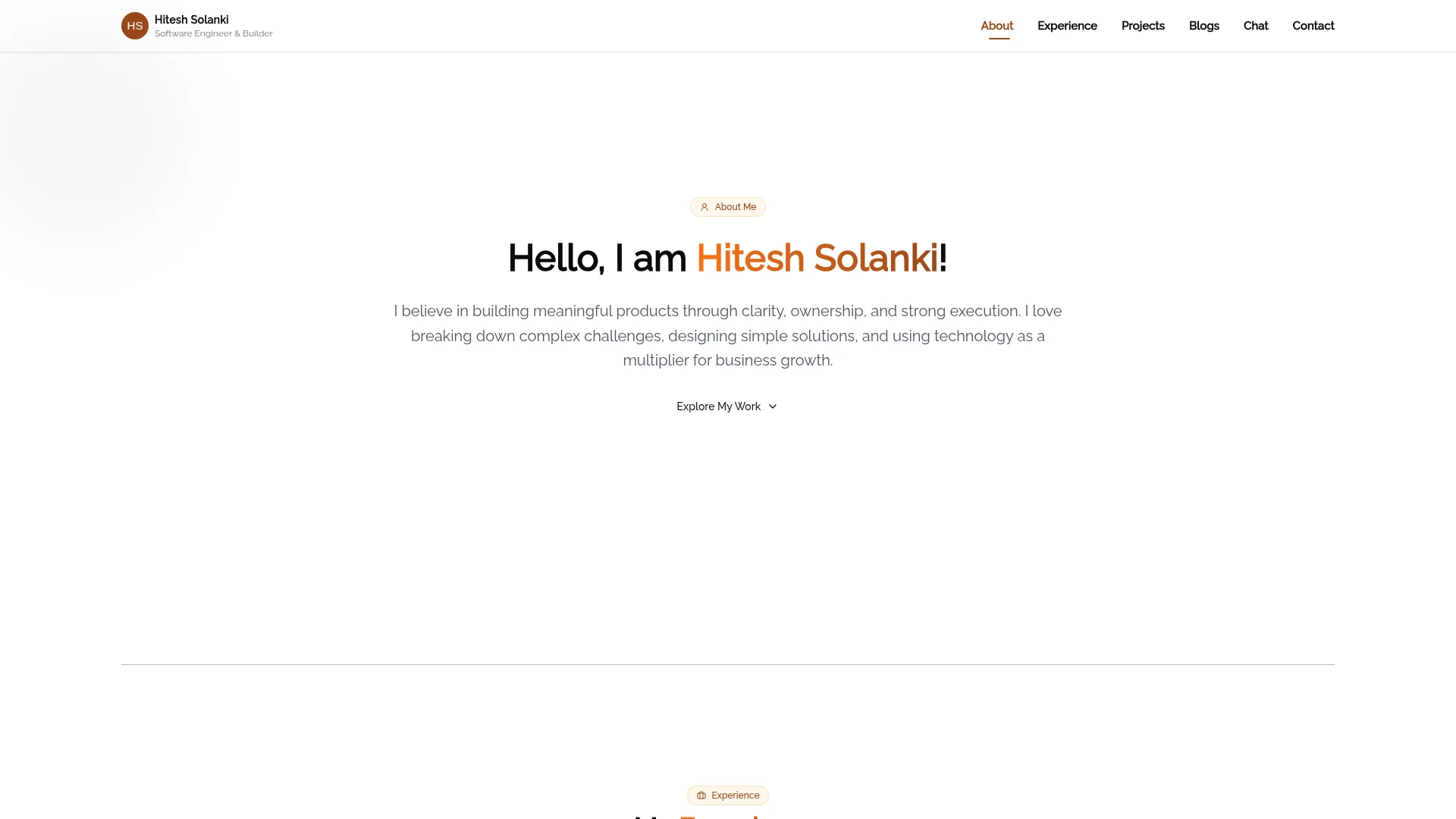Click the person icon in About Me badge
Screen dimensions: 1456x819
coord(704,207)
